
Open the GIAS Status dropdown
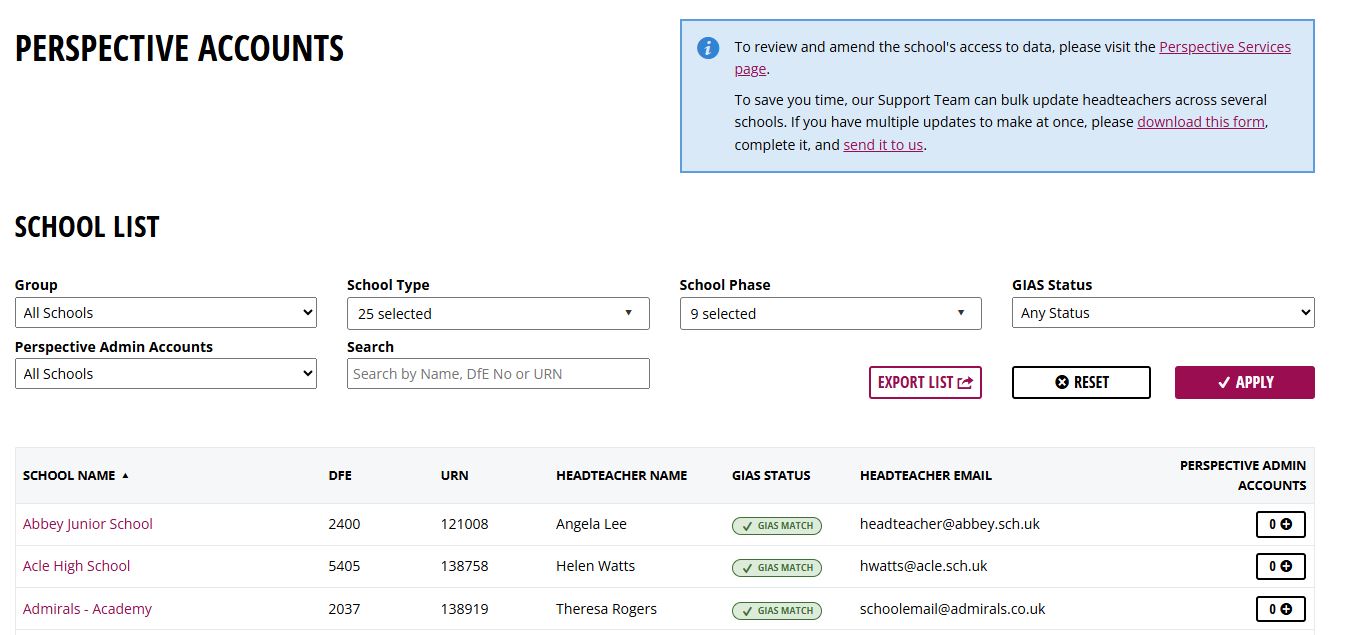coord(1163,313)
